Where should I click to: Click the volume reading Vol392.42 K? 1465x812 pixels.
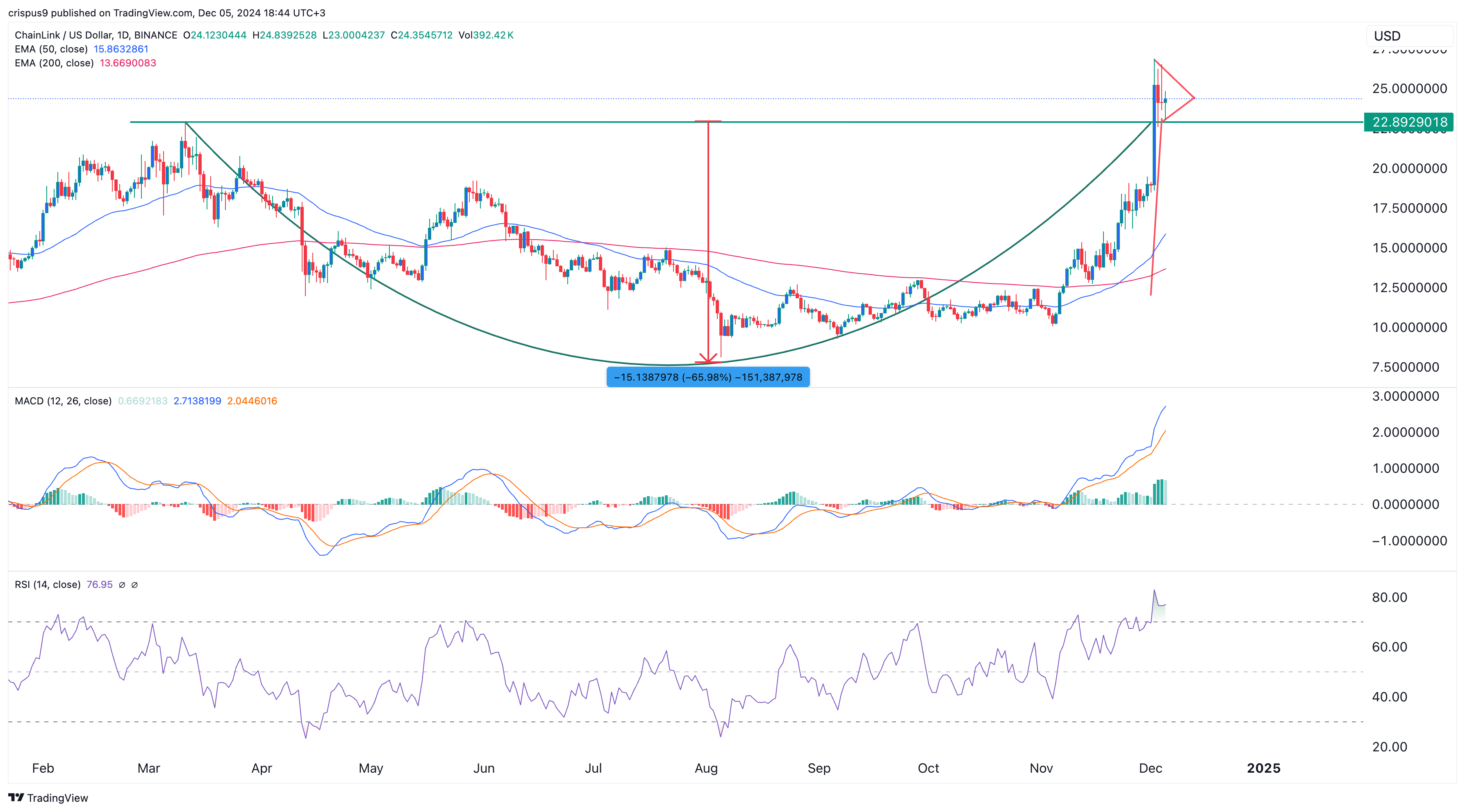click(x=486, y=35)
